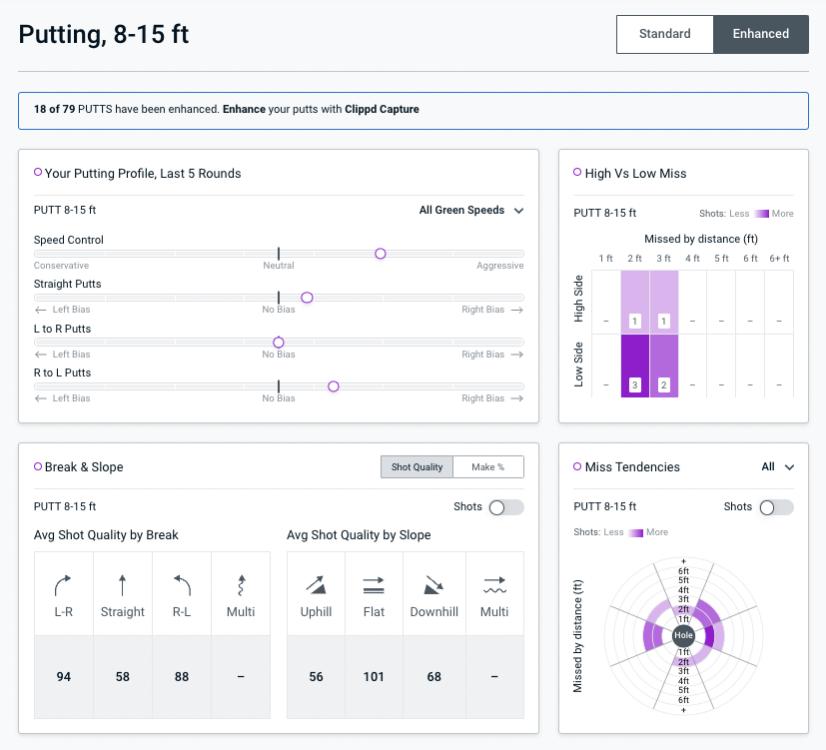Click the Enhanced view button
This screenshot has width=826, height=750.
pyautogui.click(x=760, y=34)
